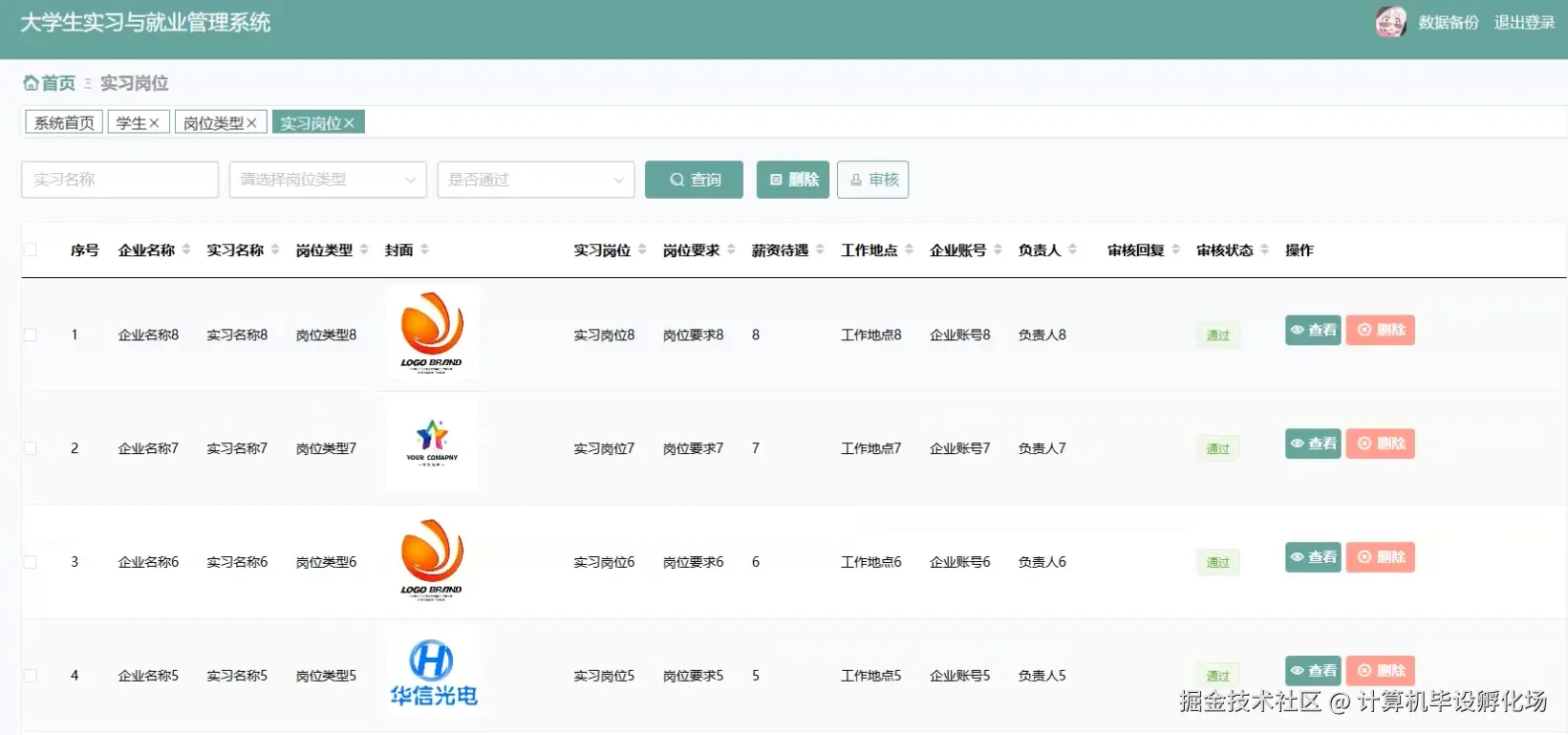Click the user avatar icon
Screen dimensions: 1568x735
(1390, 21)
